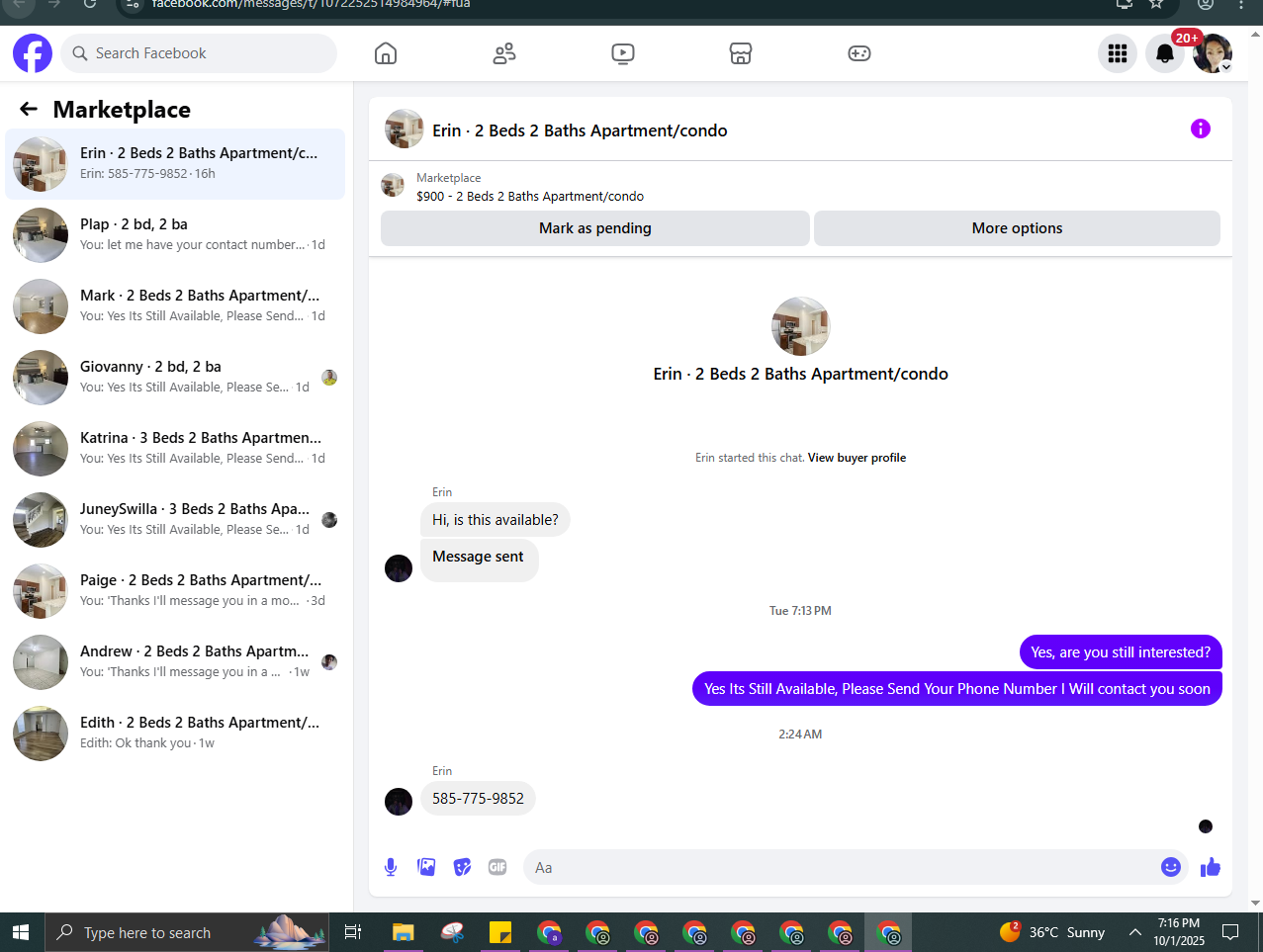Open Sticky Notes from taskbar
Screen dimensions: 1263x952
click(x=500, y=932)
